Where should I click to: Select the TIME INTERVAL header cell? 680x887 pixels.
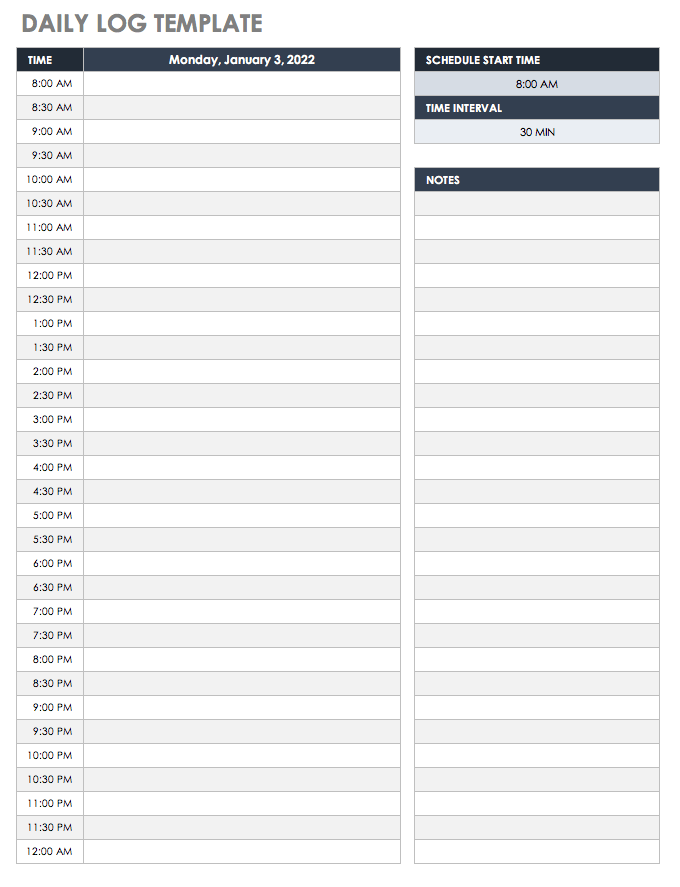[x=537, y=108]
